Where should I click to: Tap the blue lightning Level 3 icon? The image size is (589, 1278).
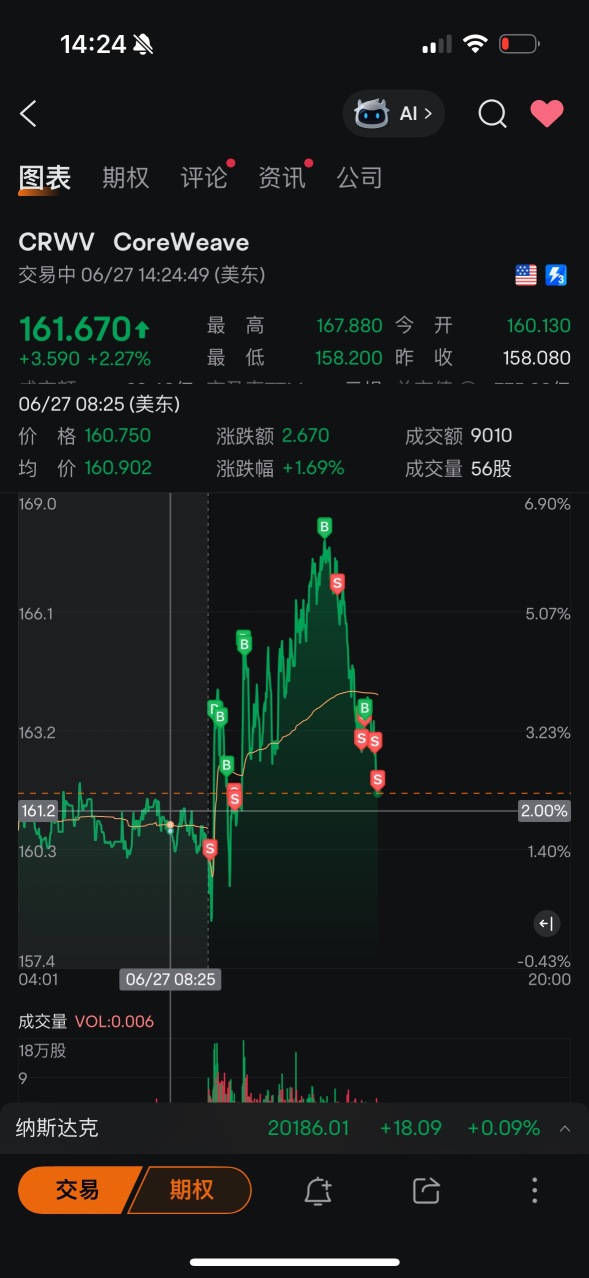556,275
